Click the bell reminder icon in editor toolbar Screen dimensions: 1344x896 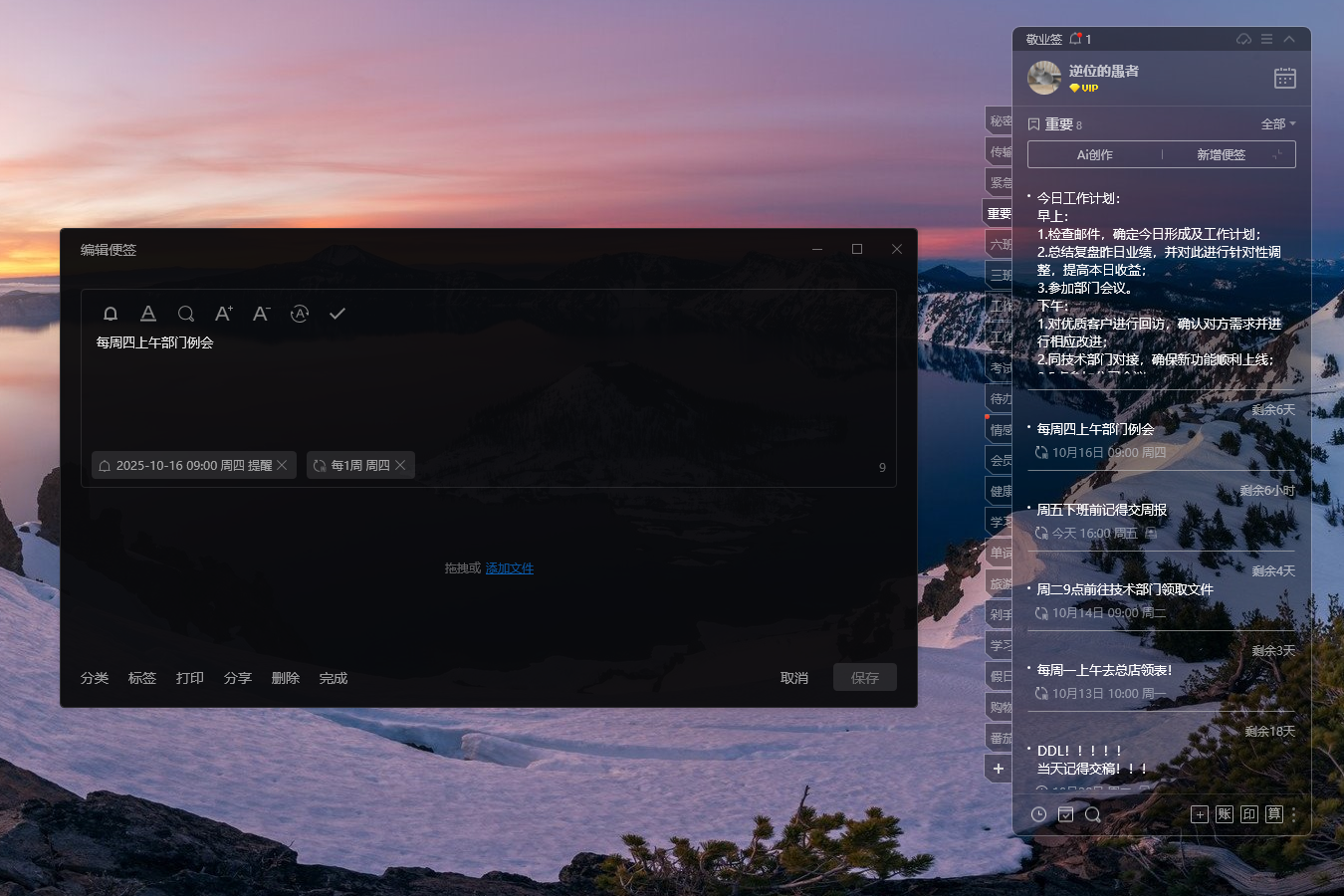(x=111, y=314)
